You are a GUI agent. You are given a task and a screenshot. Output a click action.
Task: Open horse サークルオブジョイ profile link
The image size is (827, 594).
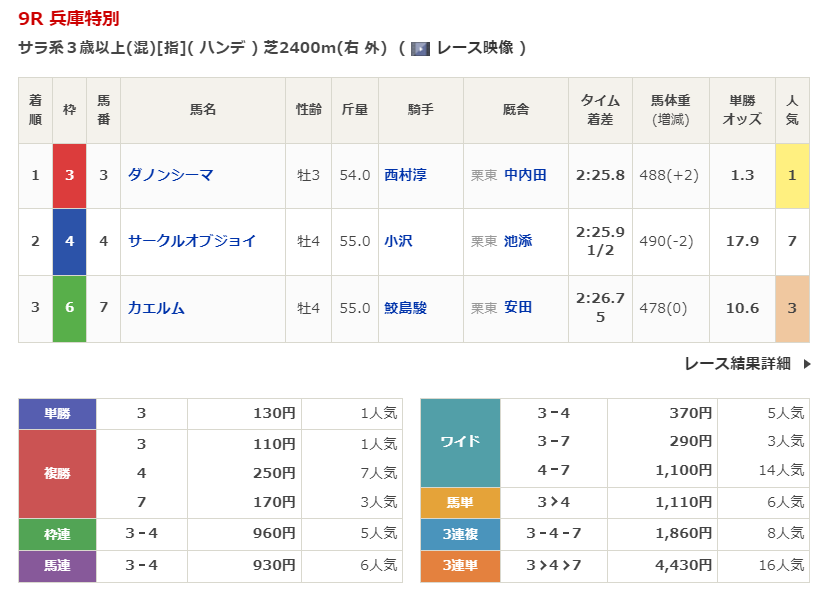coord(192,241)
